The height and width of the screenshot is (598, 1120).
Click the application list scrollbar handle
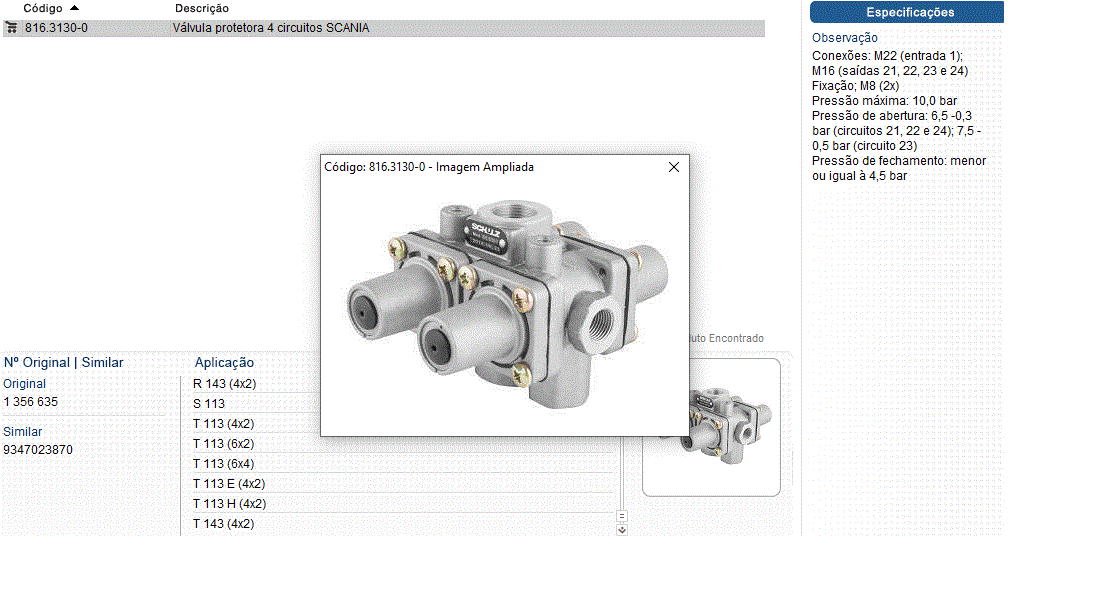coord(621,516)
